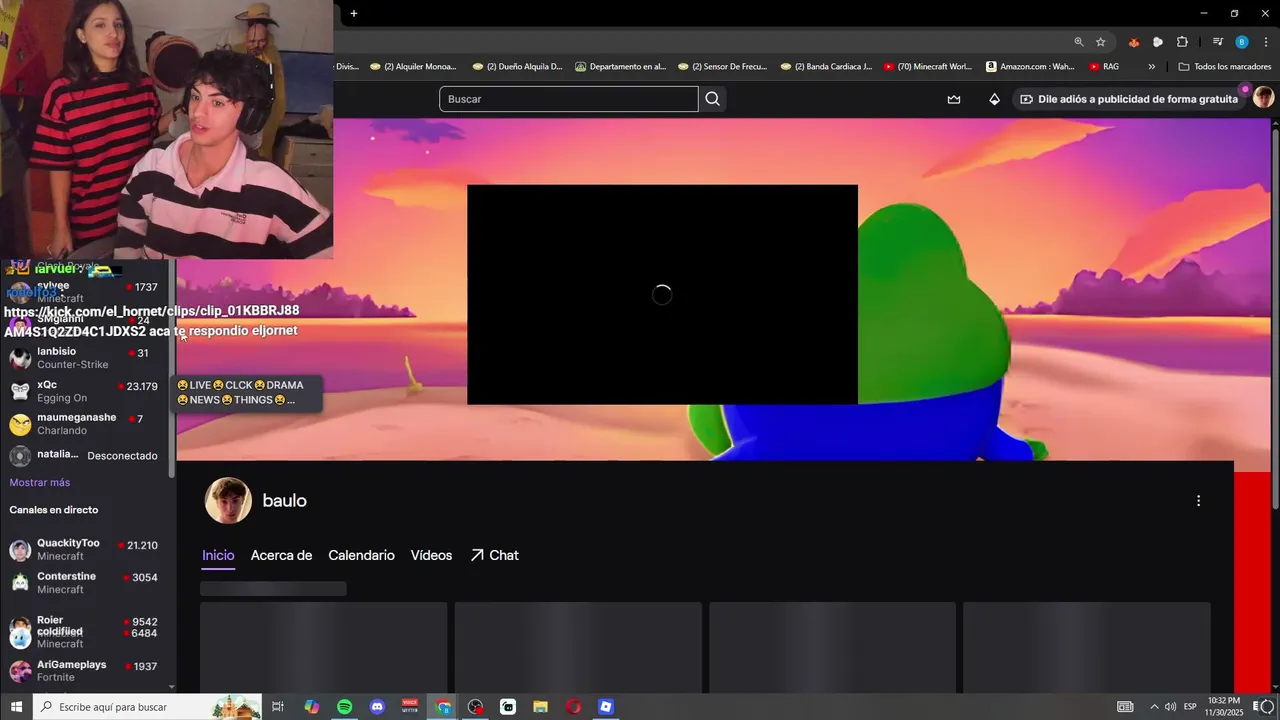Open the Amazon.com bookmark

click(x=1030, y=67)
